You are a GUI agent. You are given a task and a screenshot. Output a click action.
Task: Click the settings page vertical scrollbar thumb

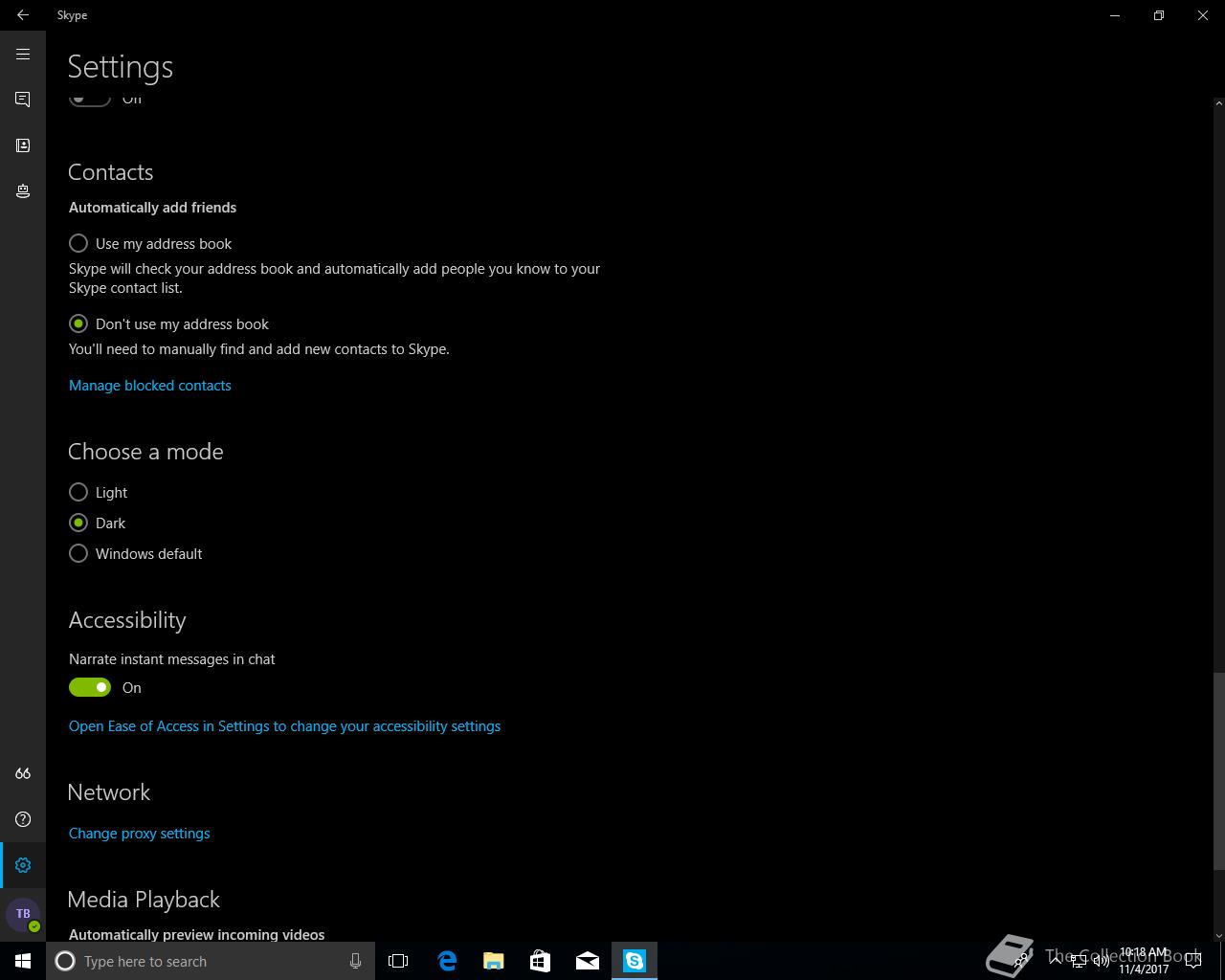point(1219,770)
